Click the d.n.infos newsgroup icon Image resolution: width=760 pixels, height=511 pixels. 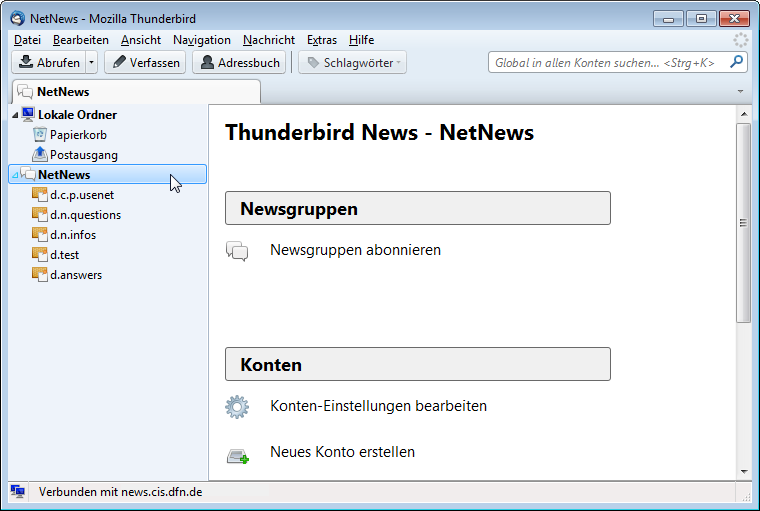[39, 234]
